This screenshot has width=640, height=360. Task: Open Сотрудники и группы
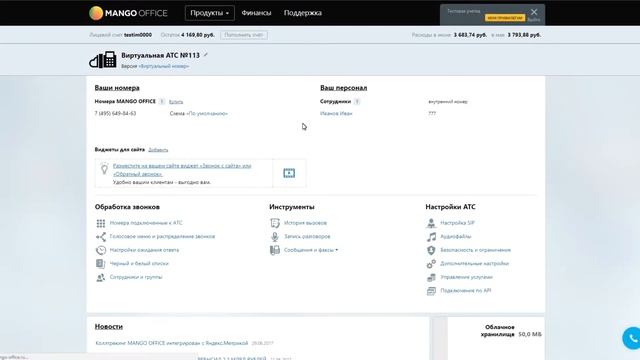point(136,277)
